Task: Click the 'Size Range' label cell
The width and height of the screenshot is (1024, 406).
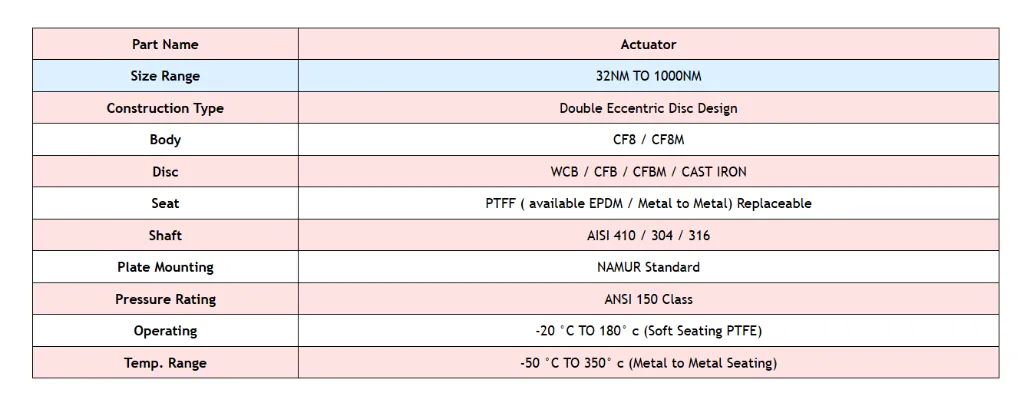Action: coord(165,76)
